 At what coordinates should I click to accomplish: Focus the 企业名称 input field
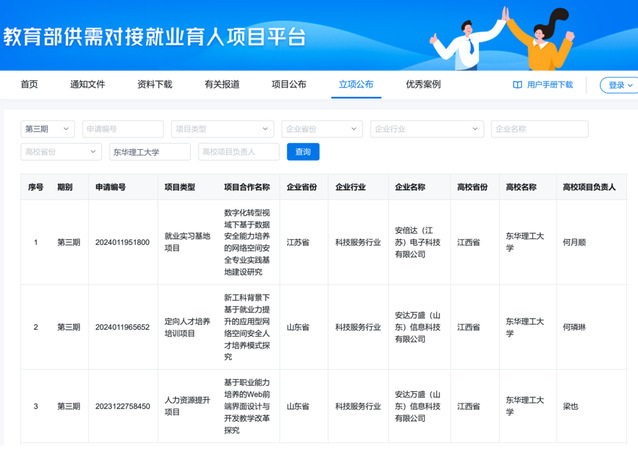click(x=539, y=129)
